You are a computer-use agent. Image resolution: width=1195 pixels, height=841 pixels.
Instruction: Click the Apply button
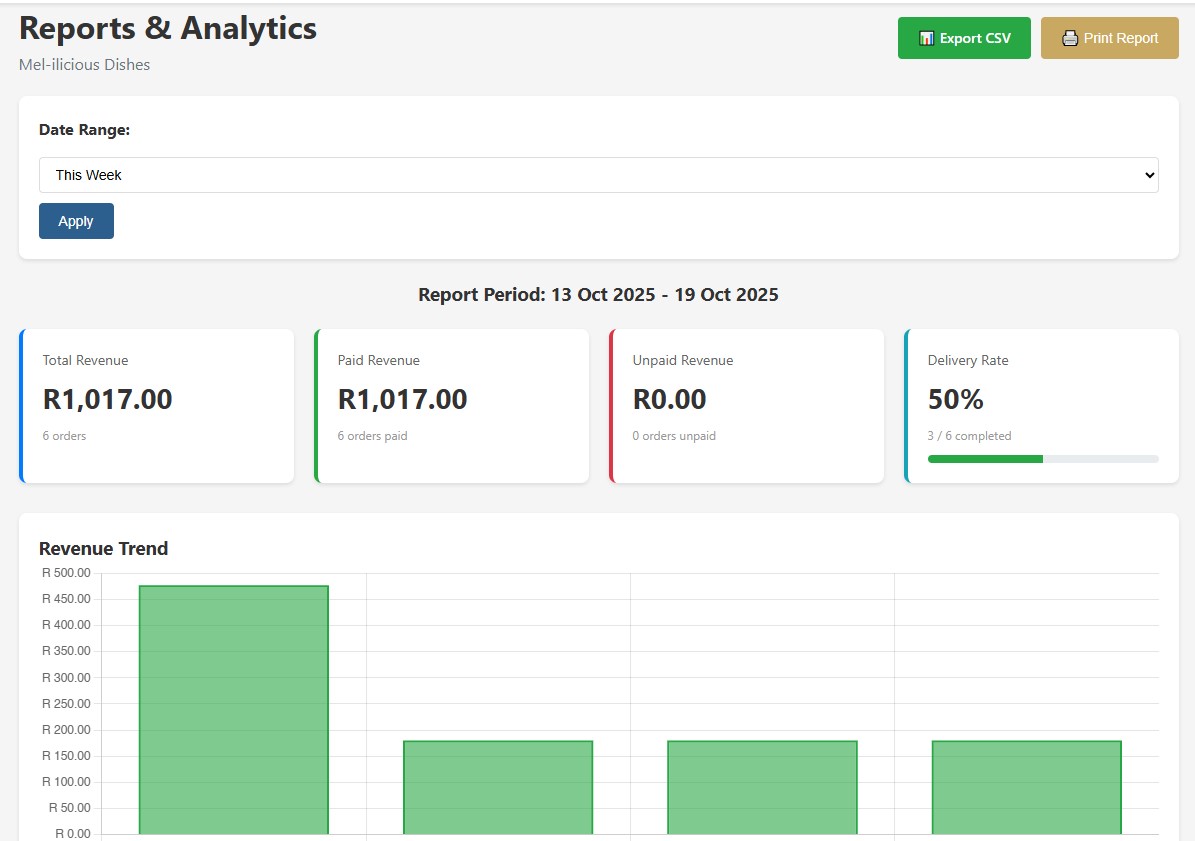tap(76, 220)
